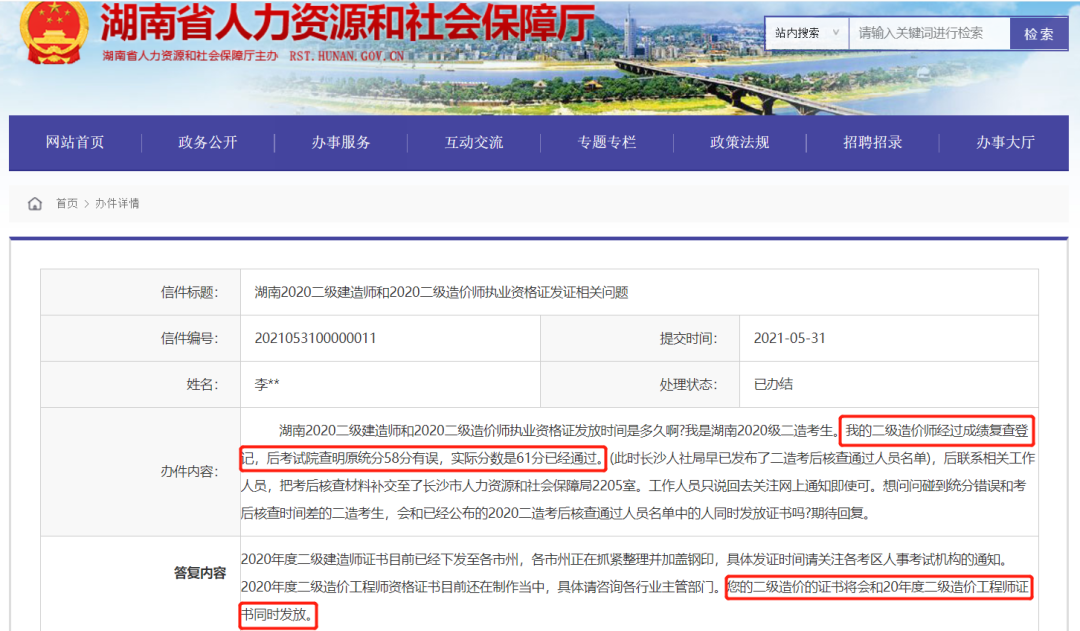Click the letter number 2021053100000011

click(315, 338)
